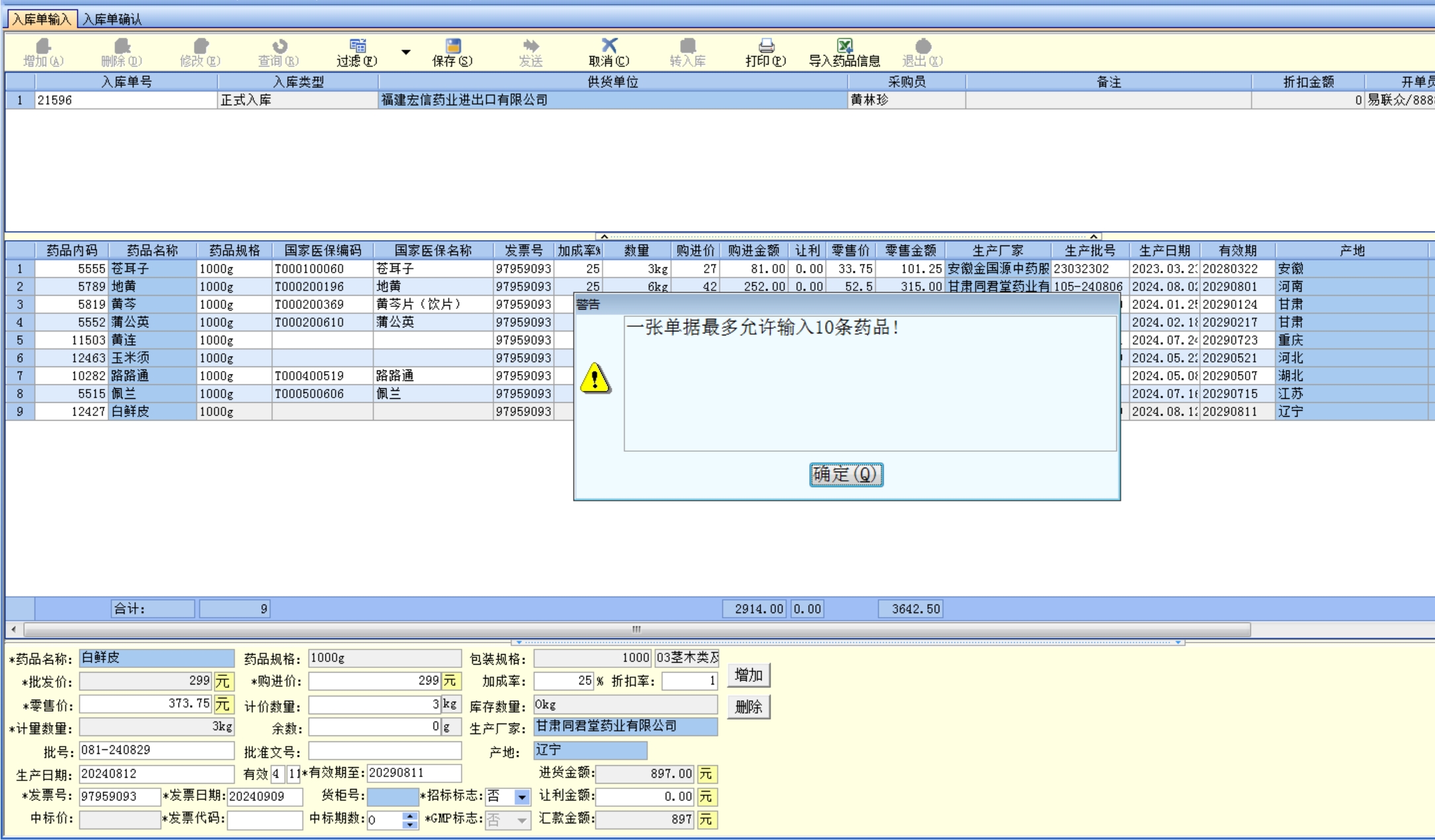Increase 中标期数 with spinner arrow

point(410,816)
